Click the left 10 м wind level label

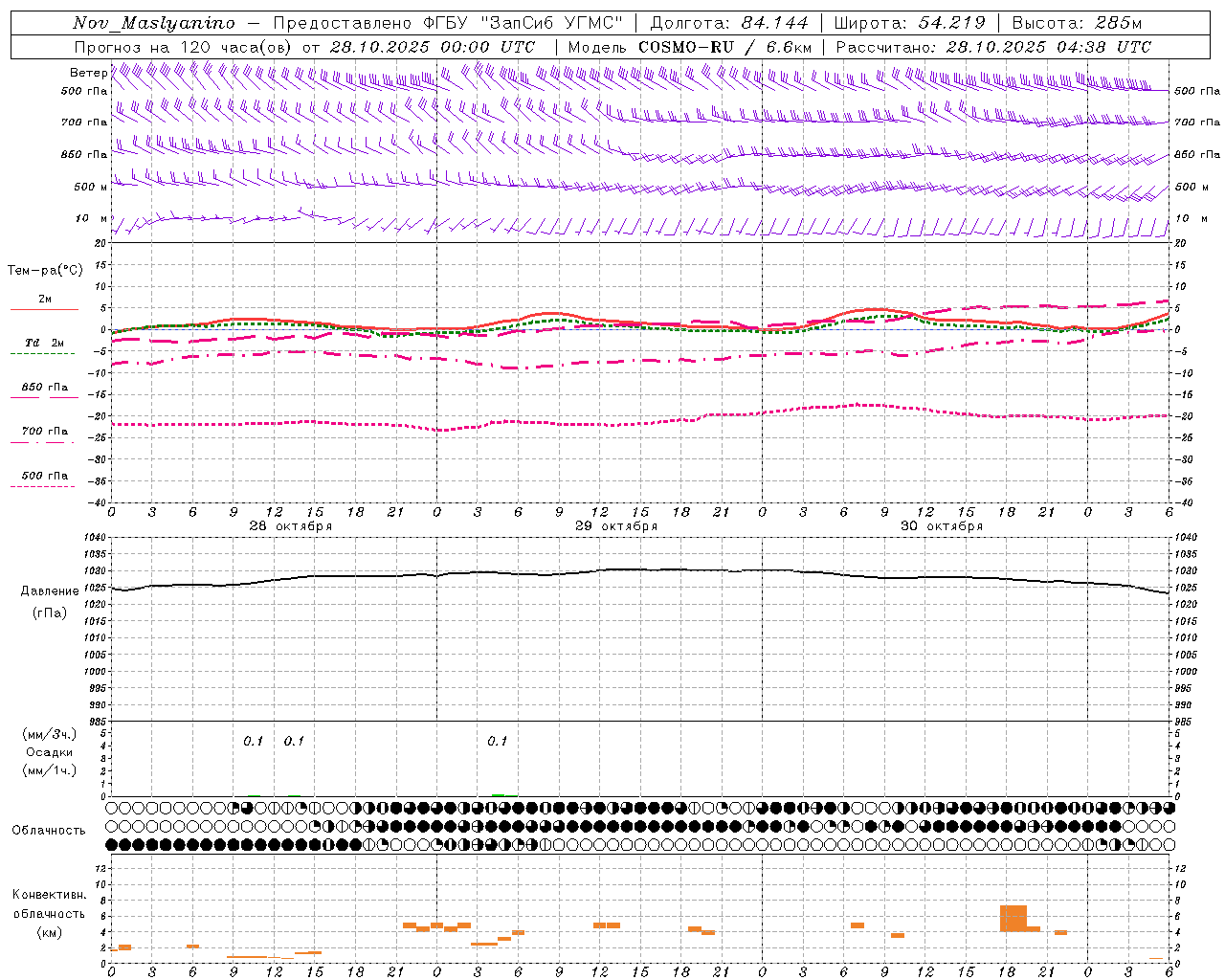[x=92, y=218]
